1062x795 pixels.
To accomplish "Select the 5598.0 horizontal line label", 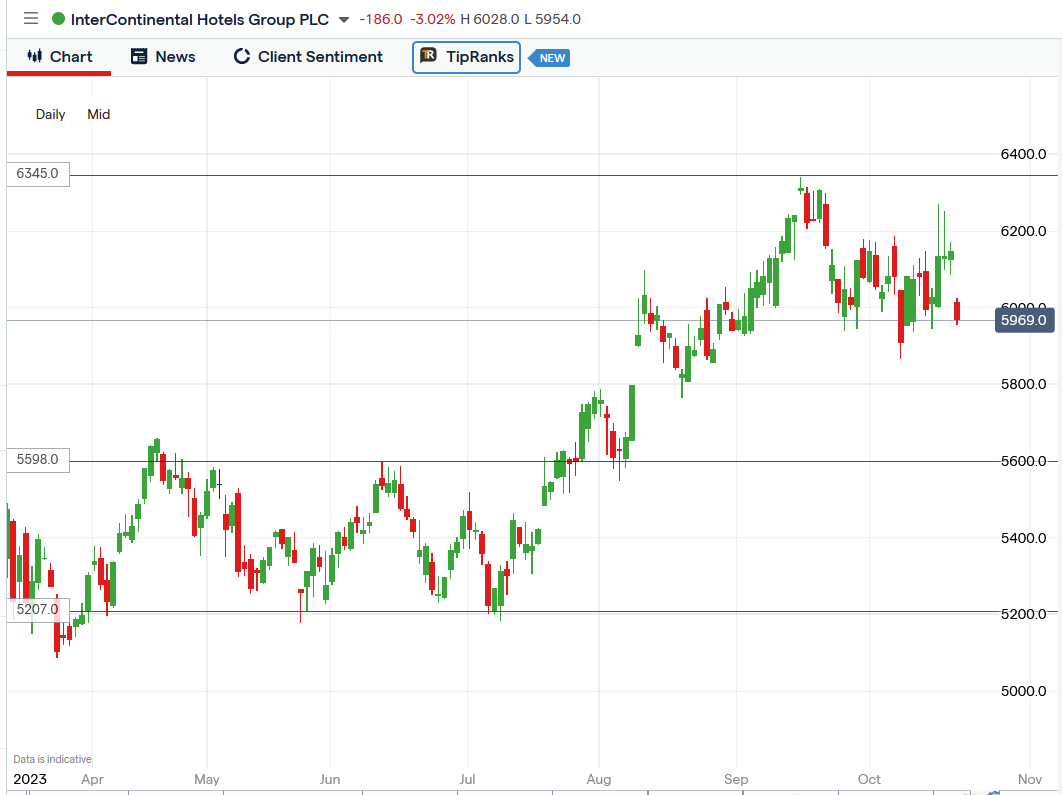I will coord(38,460).
